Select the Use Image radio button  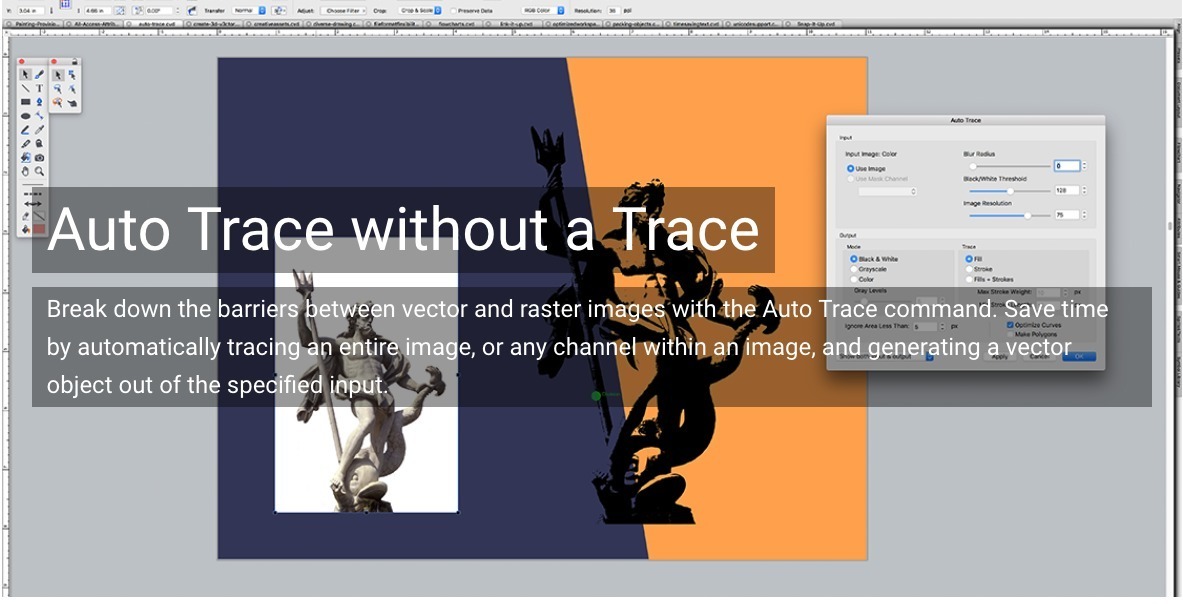pyautogui.click(x=851, y=168)
